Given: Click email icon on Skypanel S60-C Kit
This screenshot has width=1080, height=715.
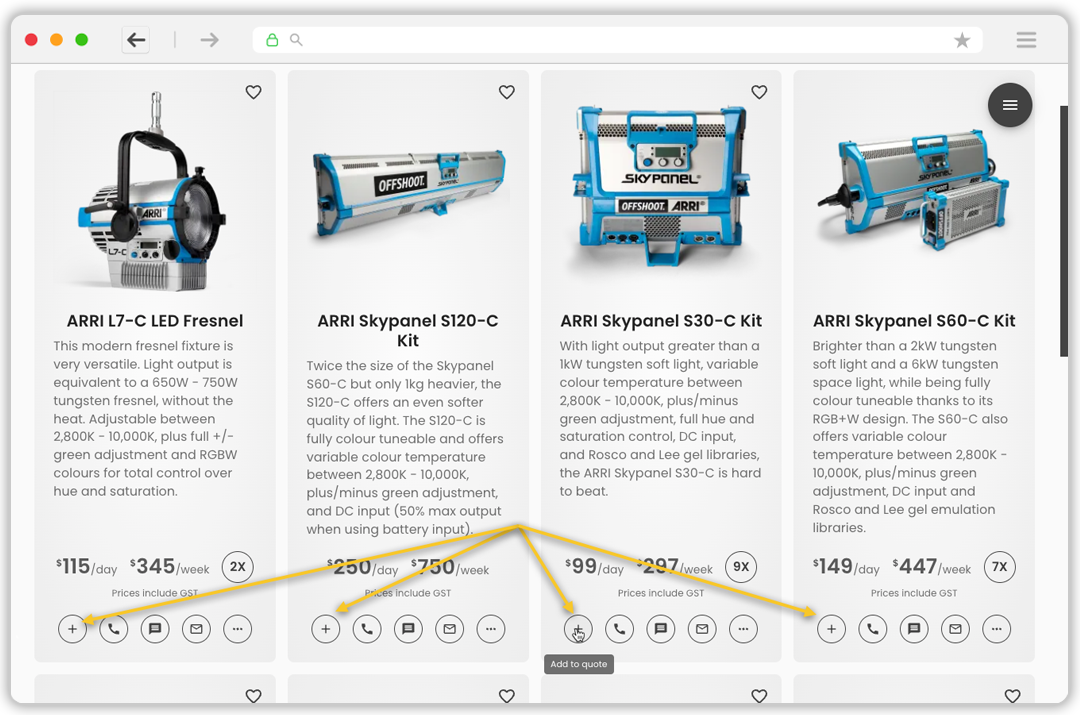Looking at the screenshot, I should [955, 629].
